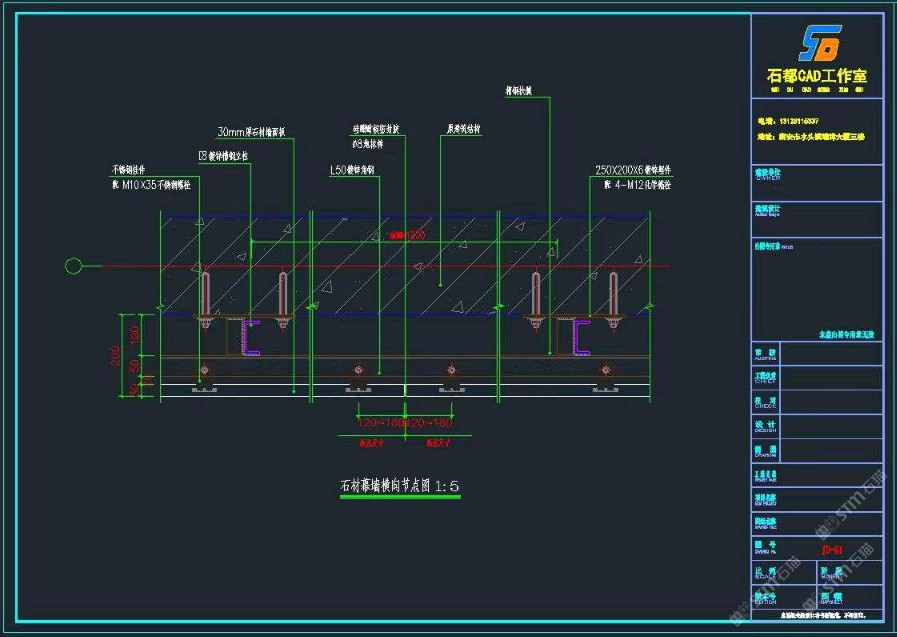Select the DESIGN field in title block
This screenshot has width=897, height=637.
(766, 425)
